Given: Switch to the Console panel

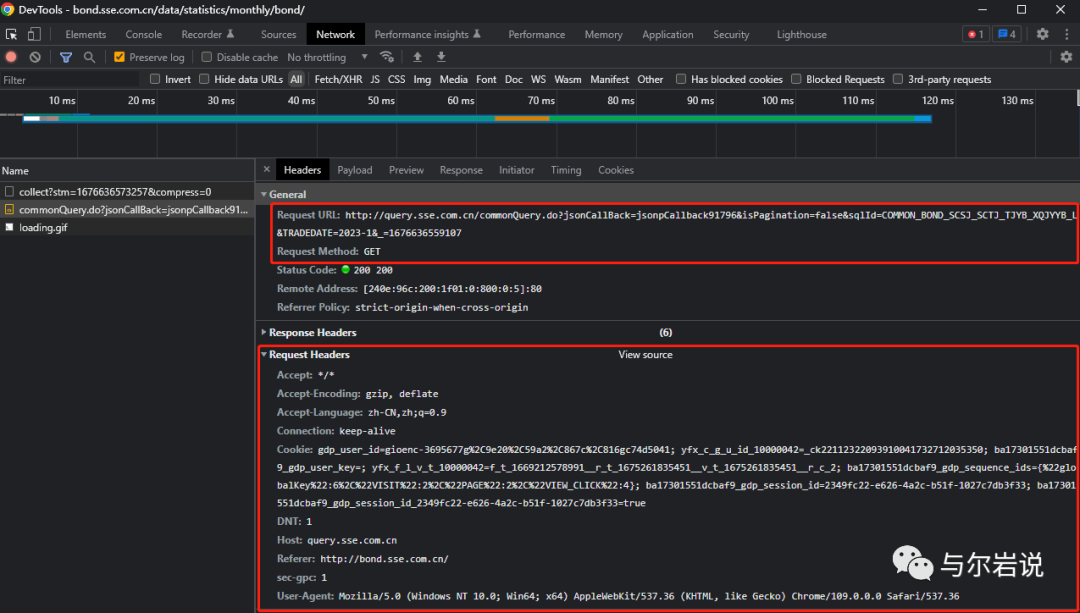Looking at the screenshot, I should pyautogui.click(x=144, y=34).
